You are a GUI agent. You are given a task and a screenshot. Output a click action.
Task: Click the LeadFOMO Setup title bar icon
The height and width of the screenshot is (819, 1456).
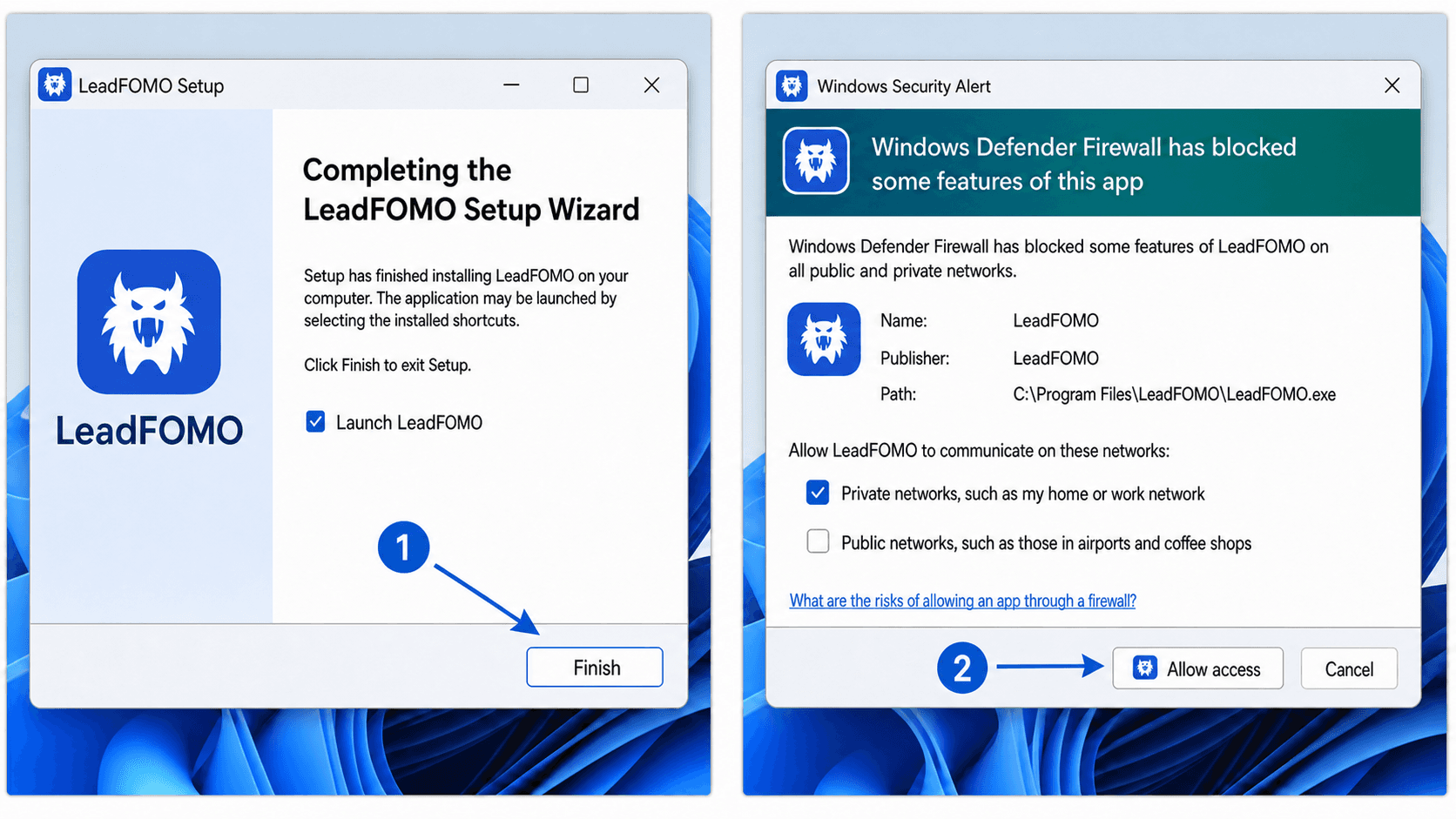(55, 84)
